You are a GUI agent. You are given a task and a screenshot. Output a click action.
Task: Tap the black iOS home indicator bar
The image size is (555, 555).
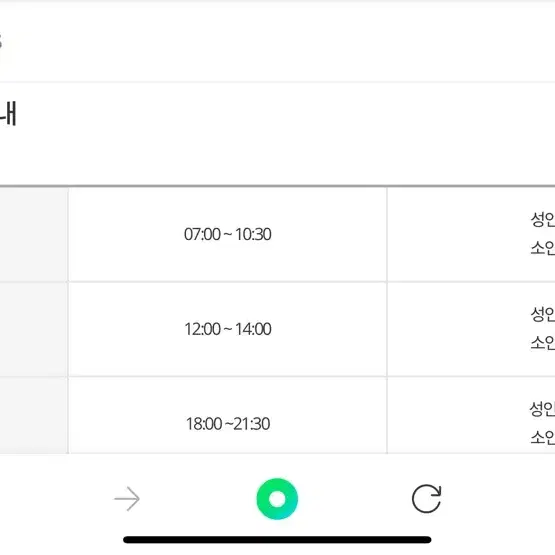click(277, 539)
